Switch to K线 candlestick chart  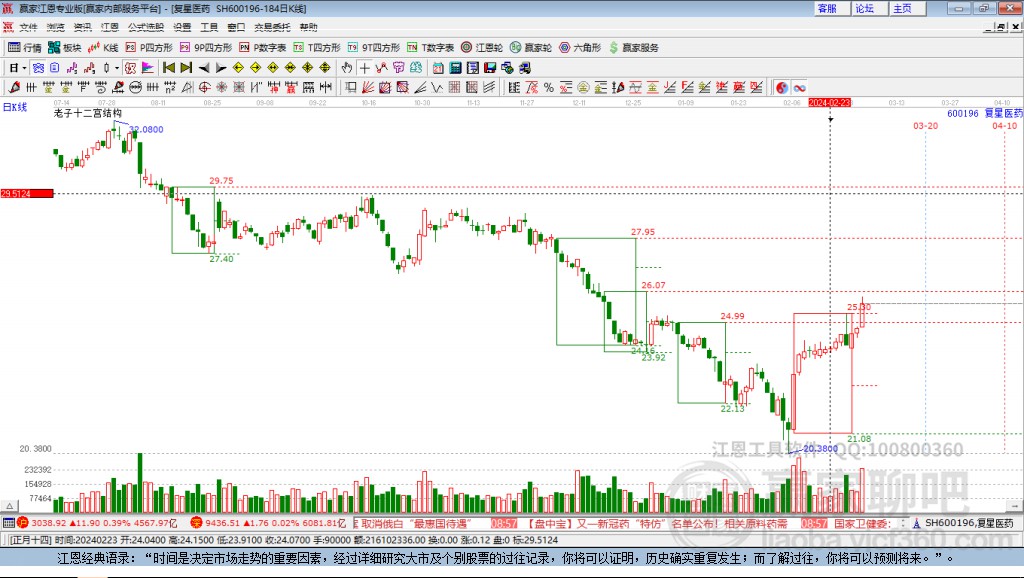[103, 48]
